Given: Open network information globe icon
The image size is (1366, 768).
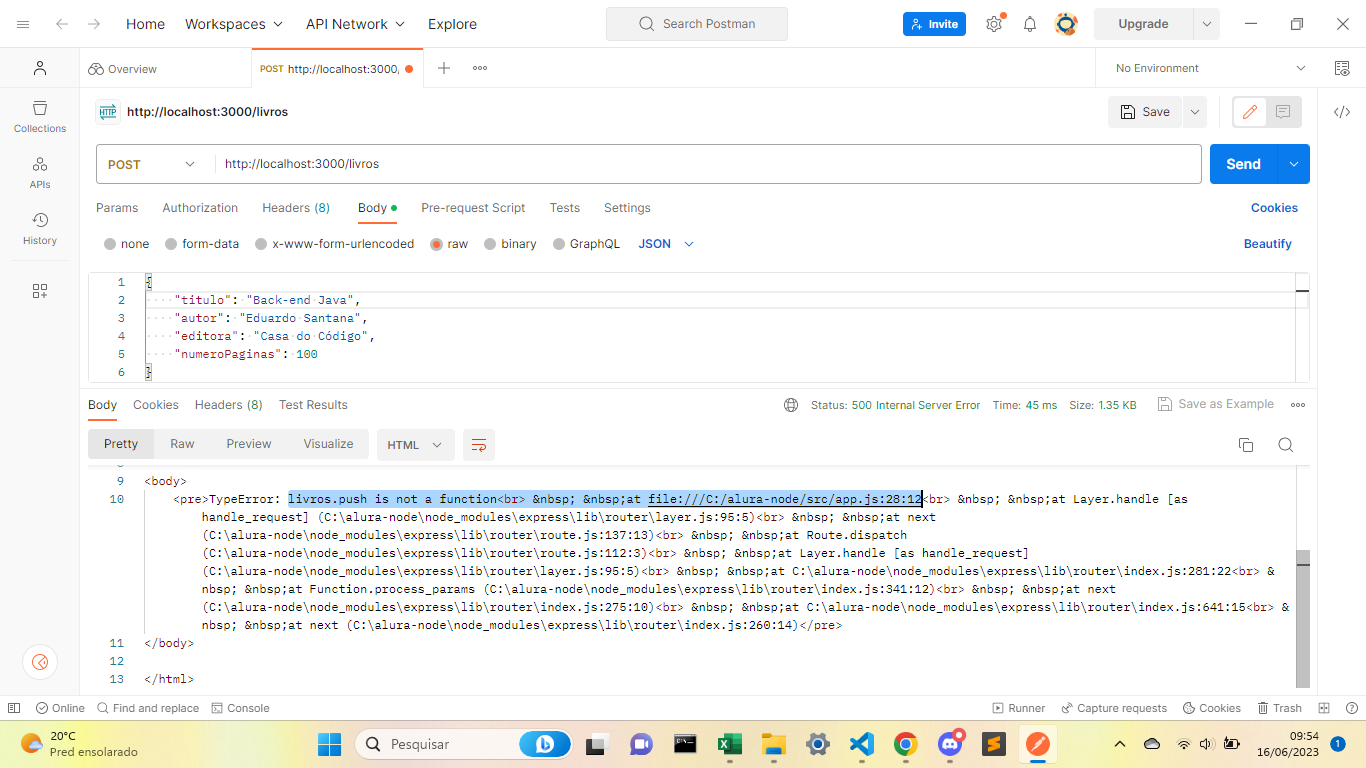Looking at the screenshot, I should [791, 405].
